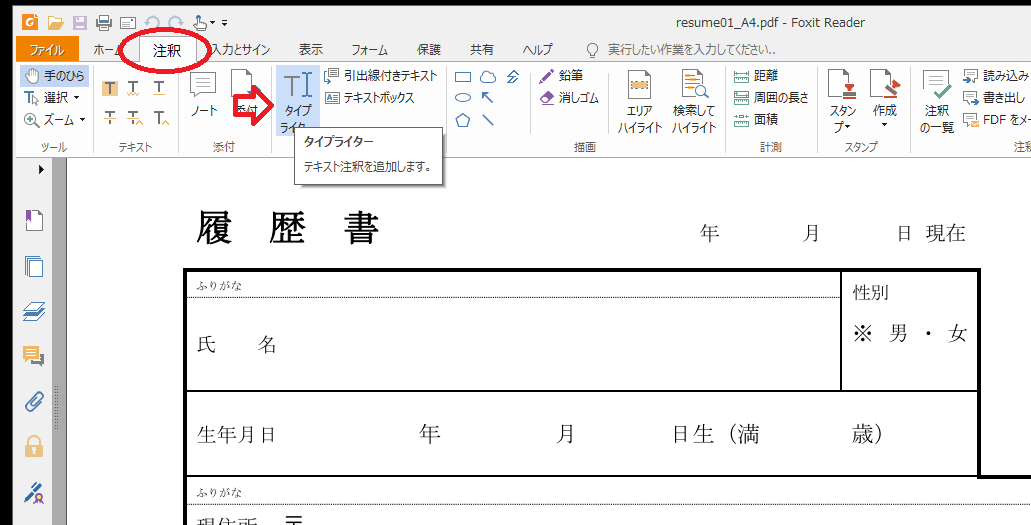Click the Open folder icon in quick toolbar

point(55,23)
